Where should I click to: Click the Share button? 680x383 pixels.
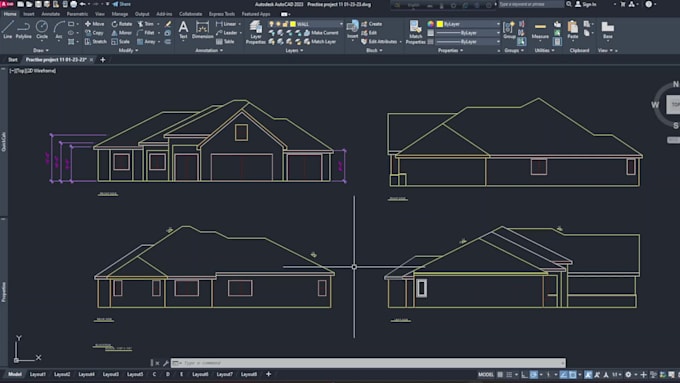pos(122,4)
